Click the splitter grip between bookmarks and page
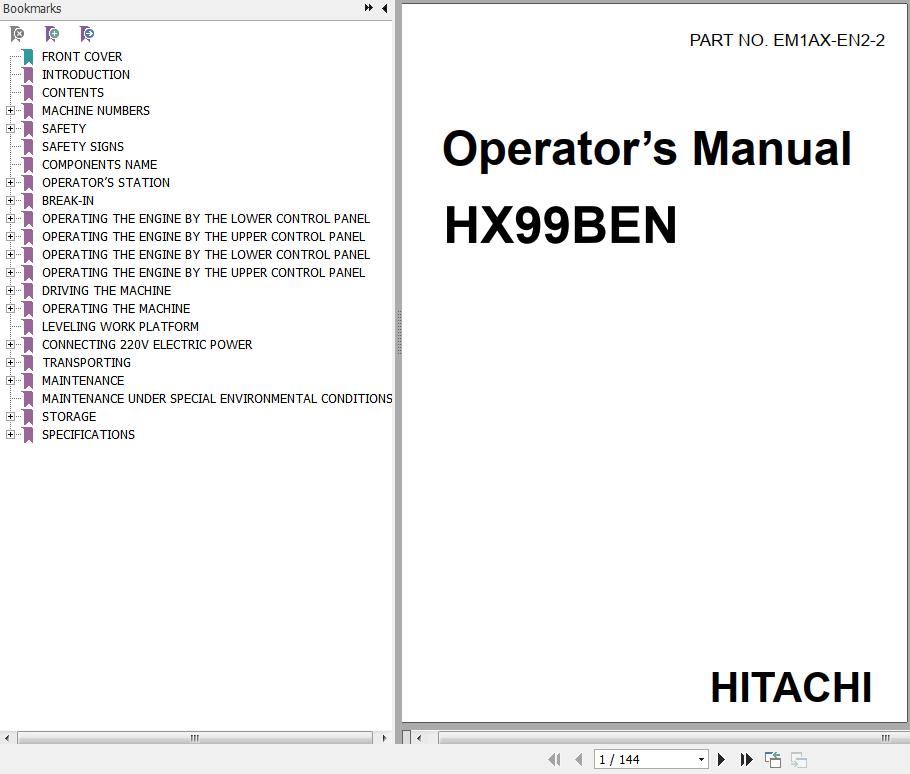 tap(399, 332)
